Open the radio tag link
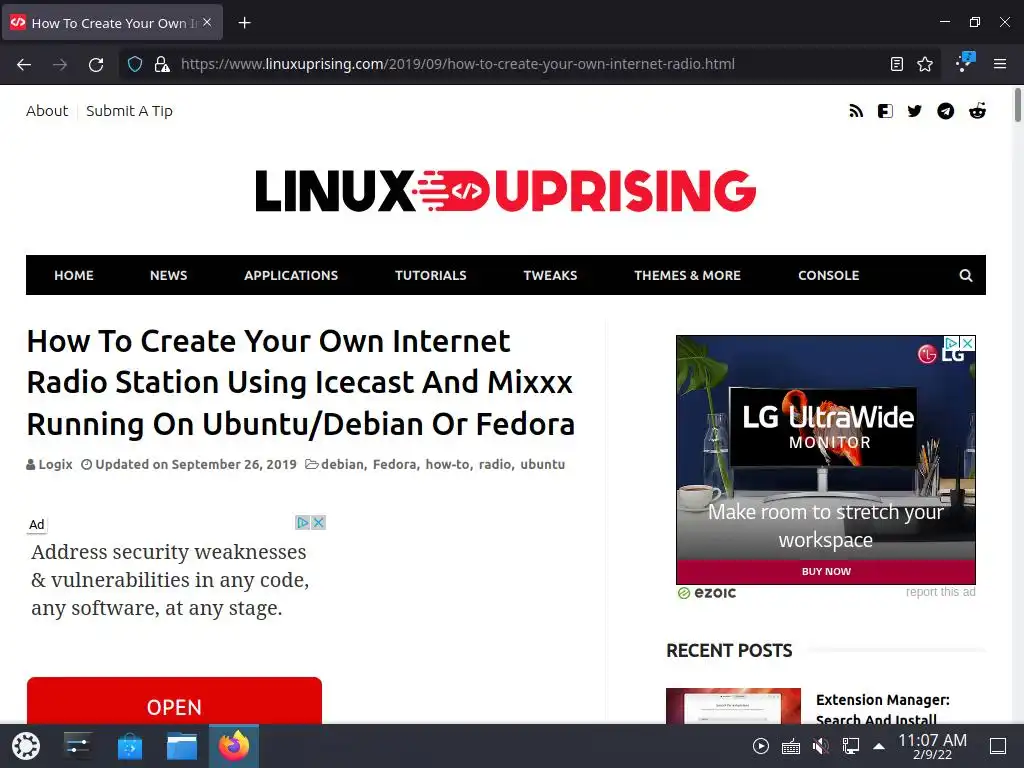 (x=495, y=464)
